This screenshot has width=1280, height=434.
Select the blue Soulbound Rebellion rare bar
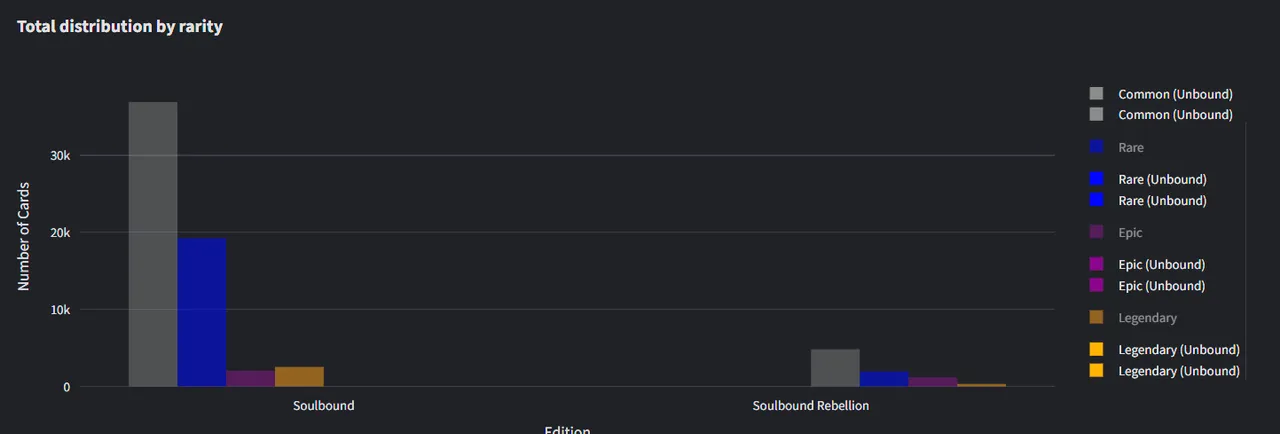coord(884,379)
